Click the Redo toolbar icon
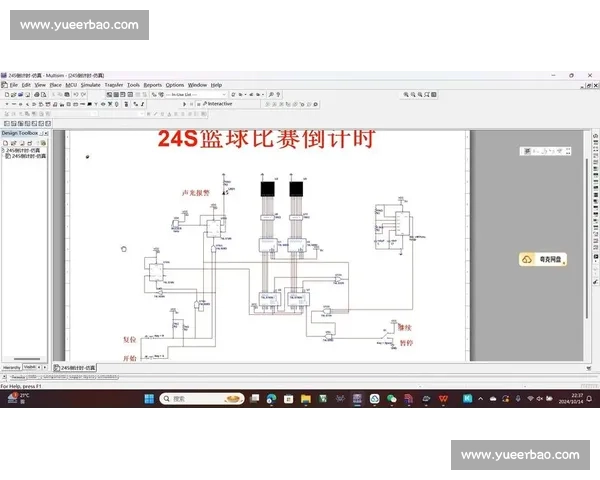The height and width of the screenshot is (480, 600). pyautogui.click(x=83, y=95)
